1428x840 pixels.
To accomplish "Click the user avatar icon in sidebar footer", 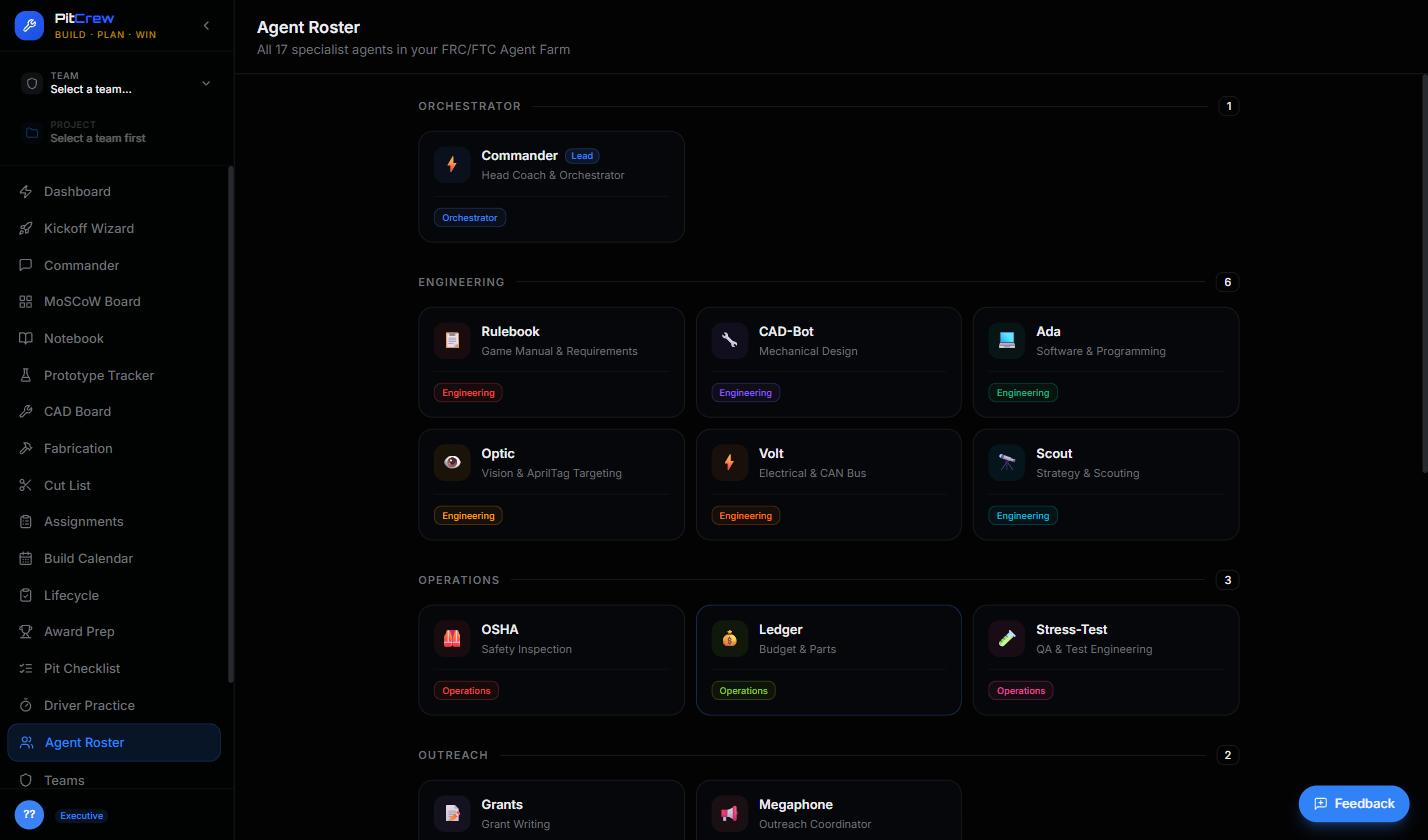I will point(29,815).
